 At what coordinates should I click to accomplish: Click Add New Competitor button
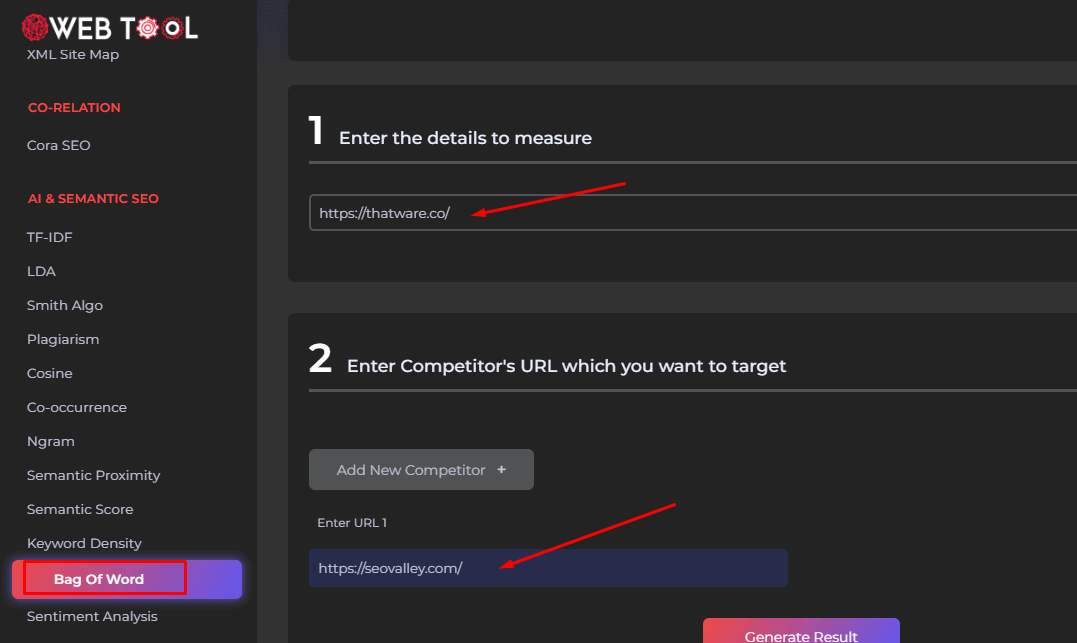coord(421,470)
